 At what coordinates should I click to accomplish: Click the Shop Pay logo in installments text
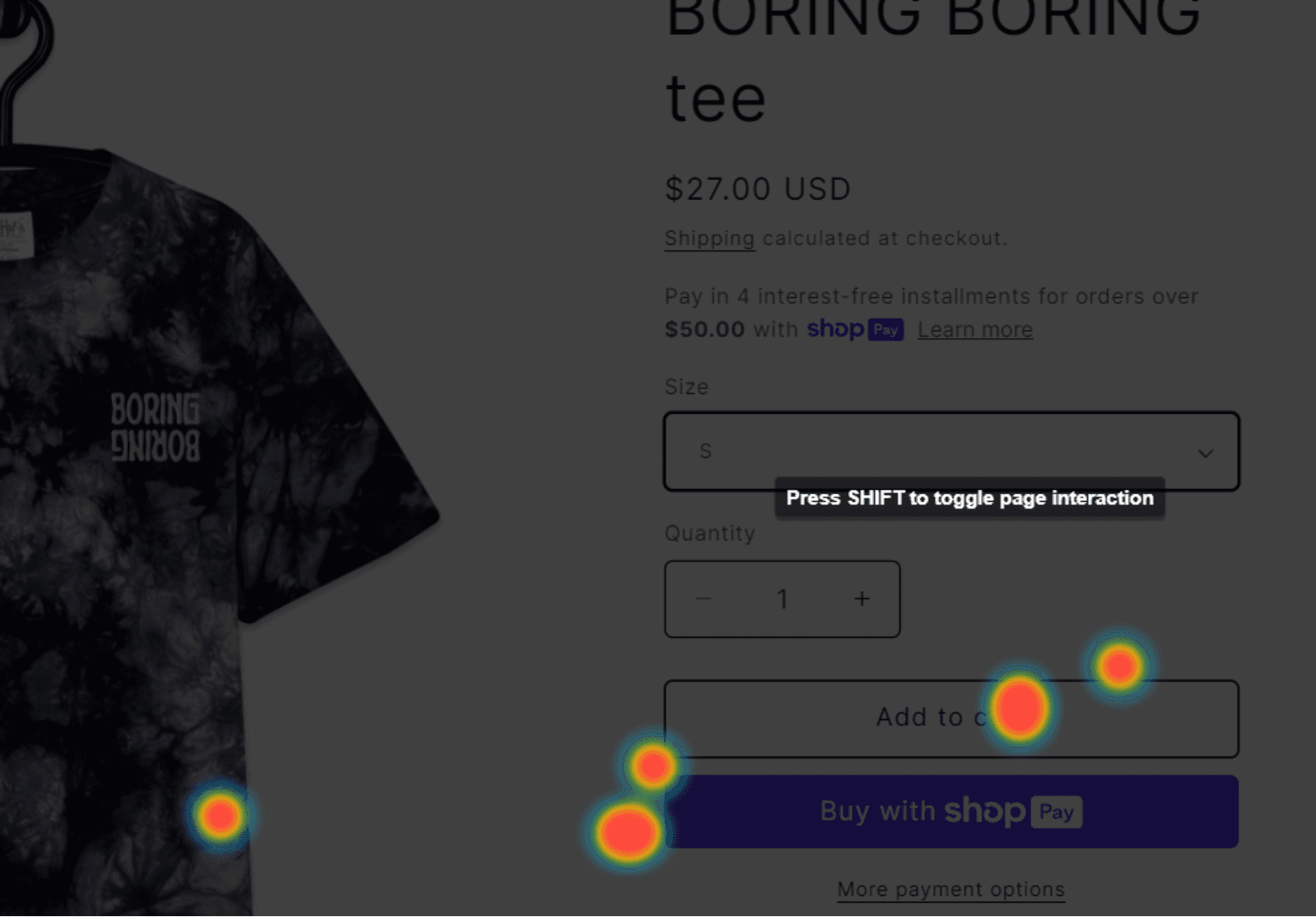point(855,329)
